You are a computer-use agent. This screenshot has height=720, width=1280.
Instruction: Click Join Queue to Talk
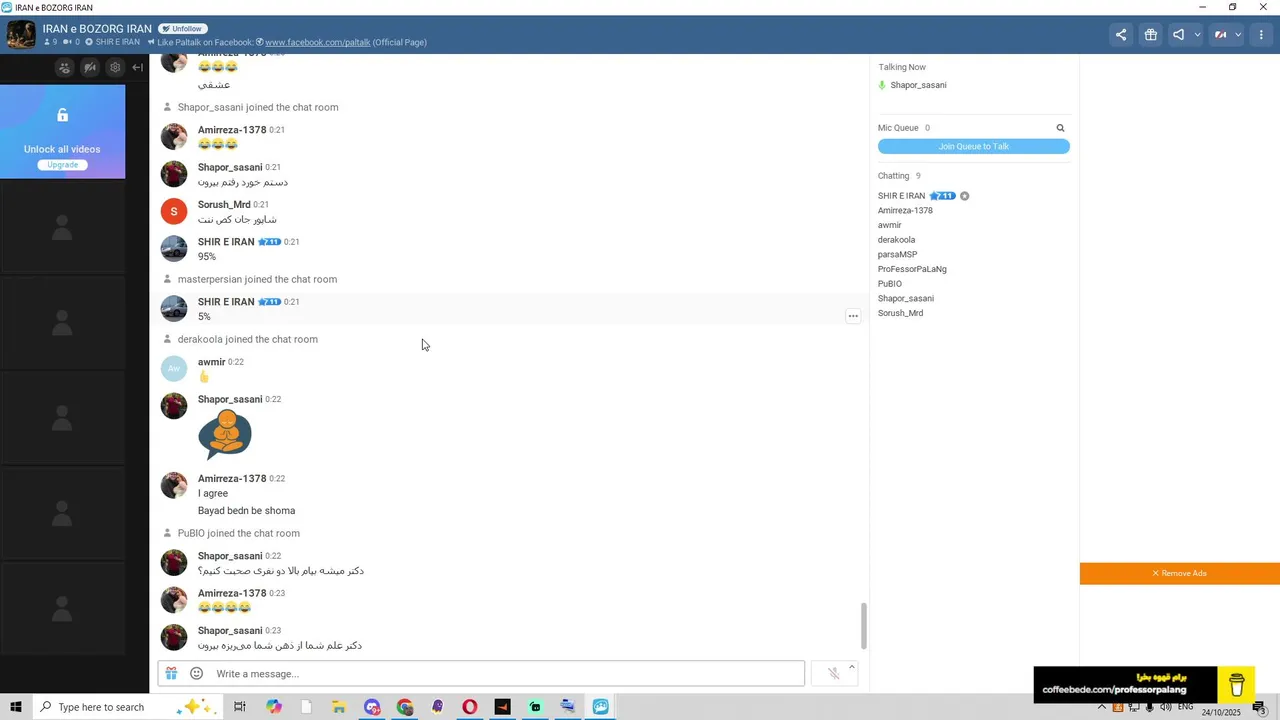click(x=974, y=147)
